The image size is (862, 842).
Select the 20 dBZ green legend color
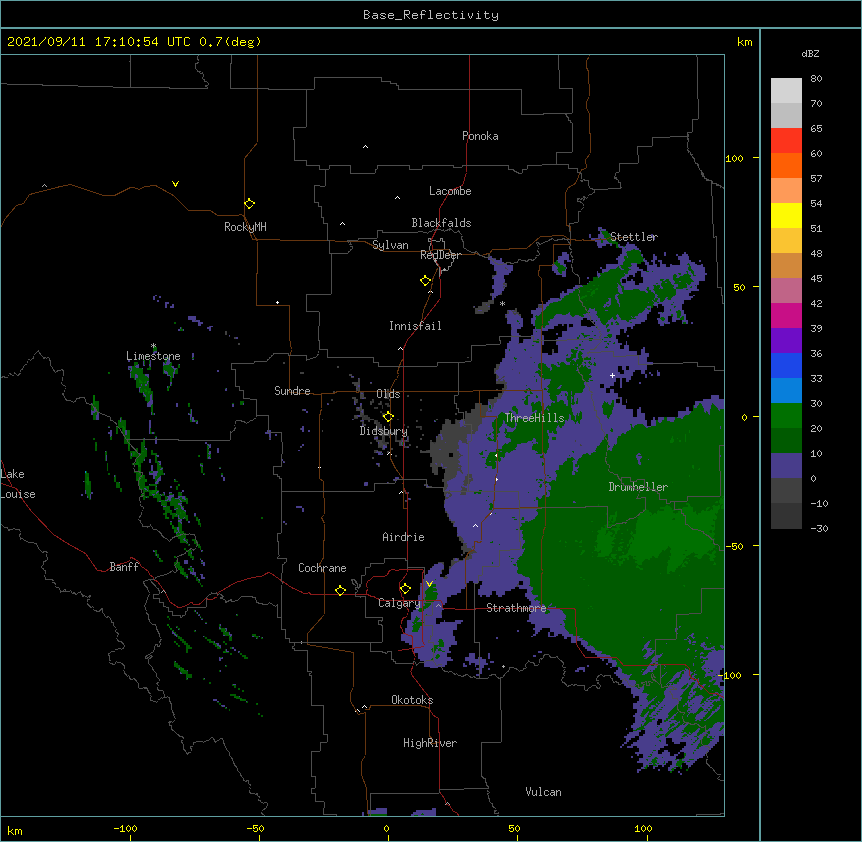[786, 440]
